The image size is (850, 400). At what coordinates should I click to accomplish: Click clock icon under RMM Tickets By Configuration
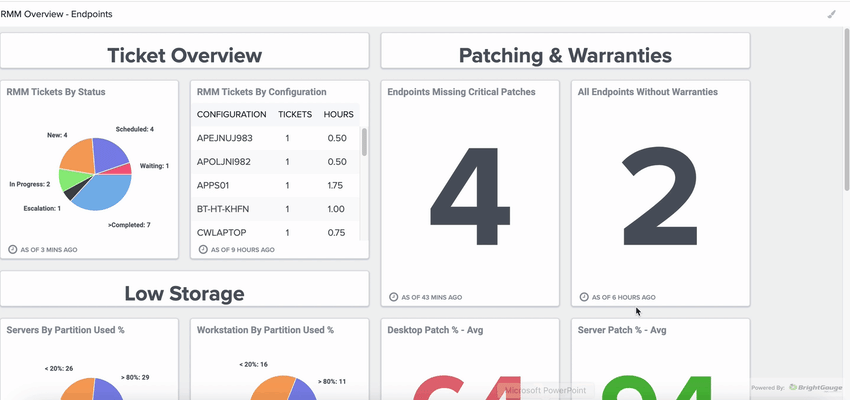(x=203, y=249)
